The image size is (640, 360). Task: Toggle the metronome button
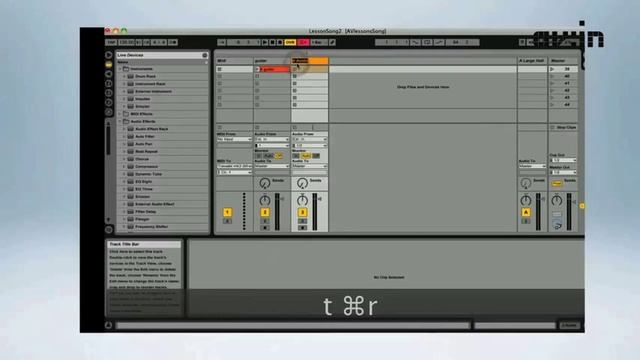point(173,42)
